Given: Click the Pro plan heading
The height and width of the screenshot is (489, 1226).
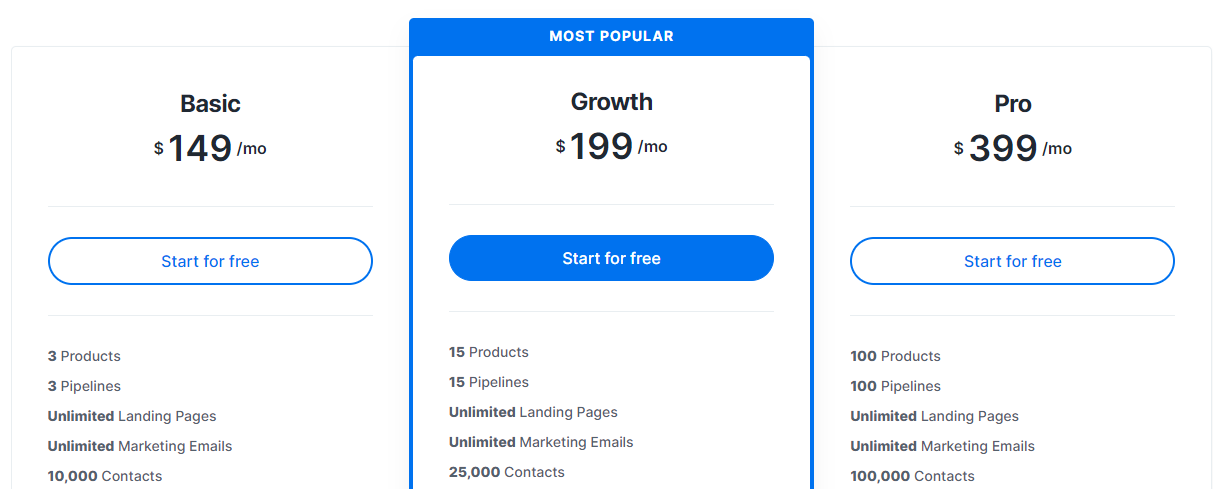Looking at the screenshot, I should (1012, 104).
